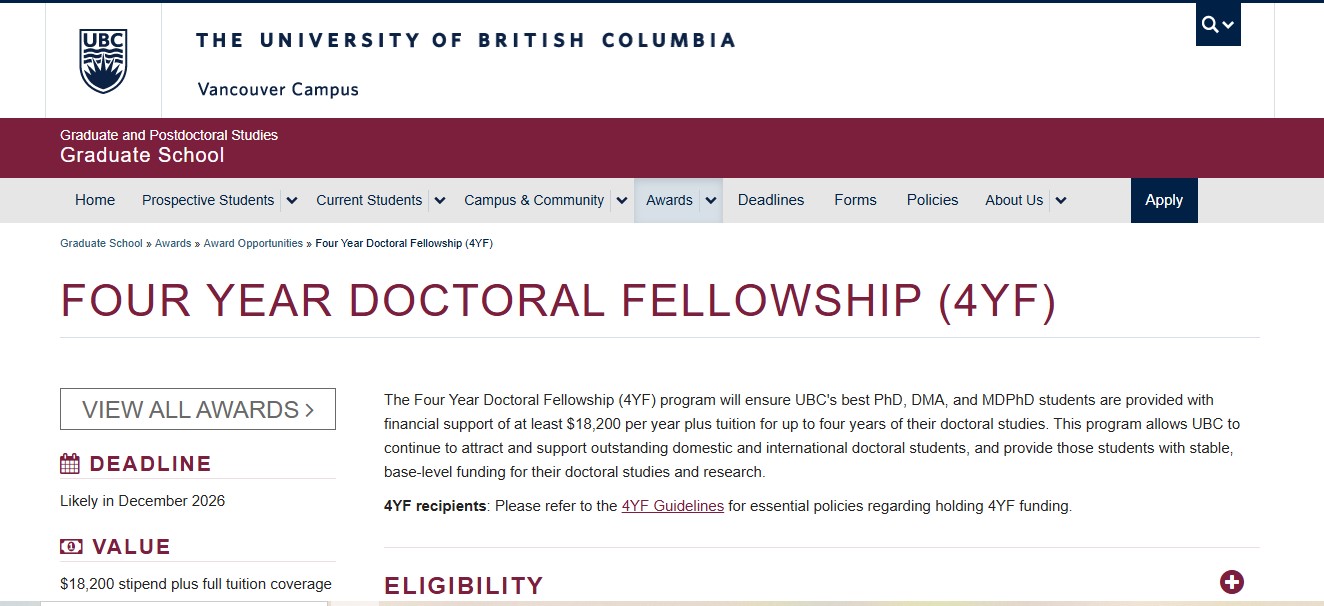1324x606 pixels.
Task: Click the Value money icon
Action: pos(71,547)
